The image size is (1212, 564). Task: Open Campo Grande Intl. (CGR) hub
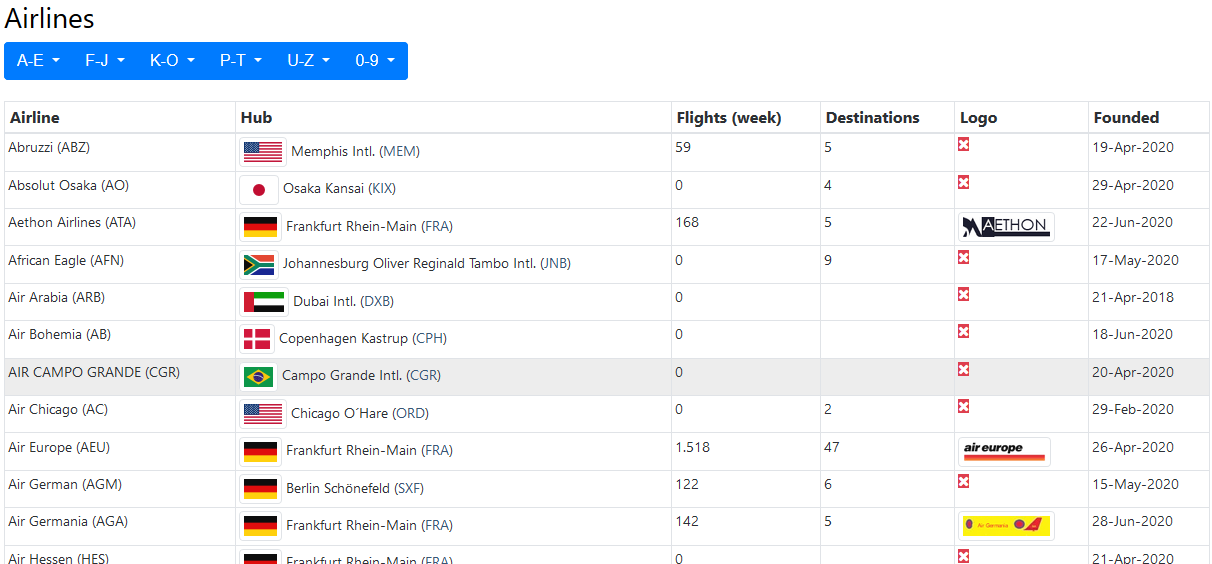pos(361,376)
